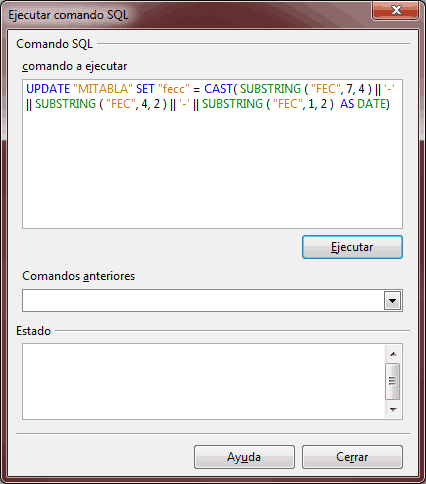This screenshot has height=484, width=426.
Task: Click the UPDATE keyword in the command
Action: (x=48, y=89)
